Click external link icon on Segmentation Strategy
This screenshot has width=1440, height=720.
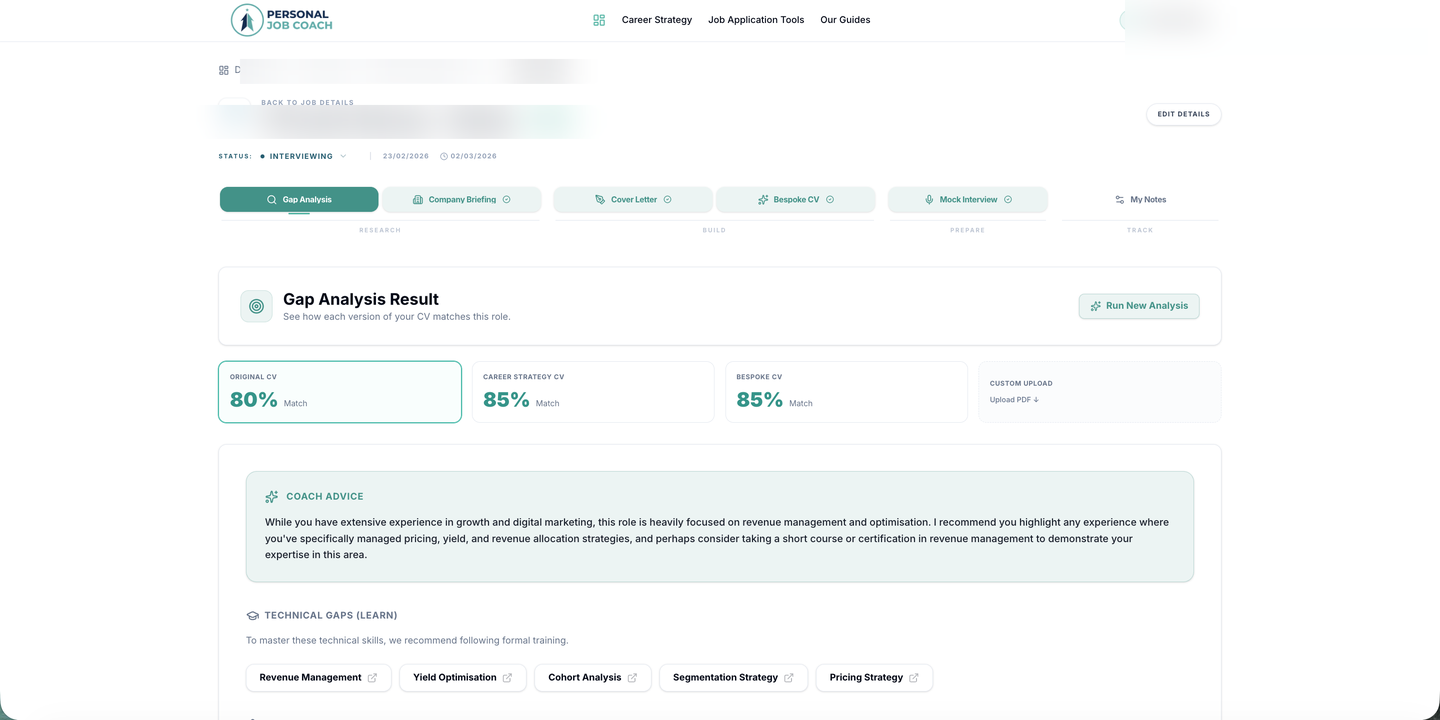tap(789, 678)
